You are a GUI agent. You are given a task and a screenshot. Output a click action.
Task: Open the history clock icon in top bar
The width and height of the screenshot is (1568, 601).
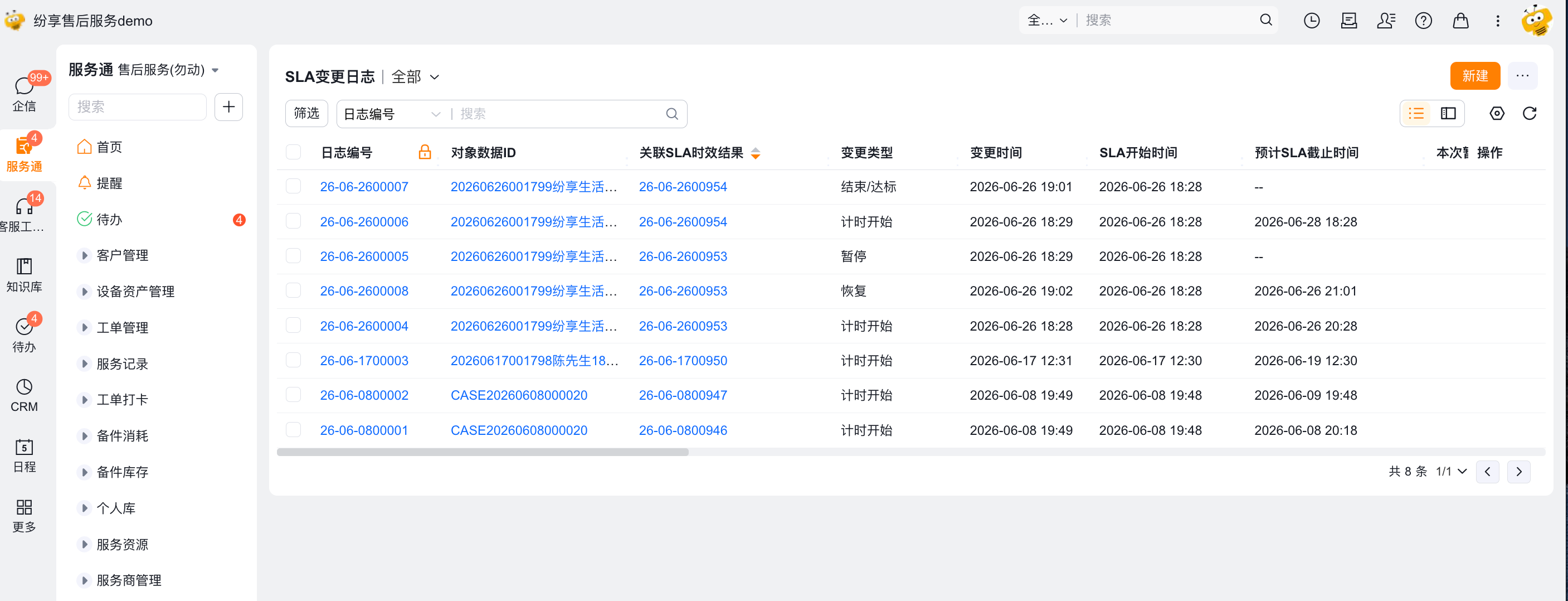point(1312,21)
